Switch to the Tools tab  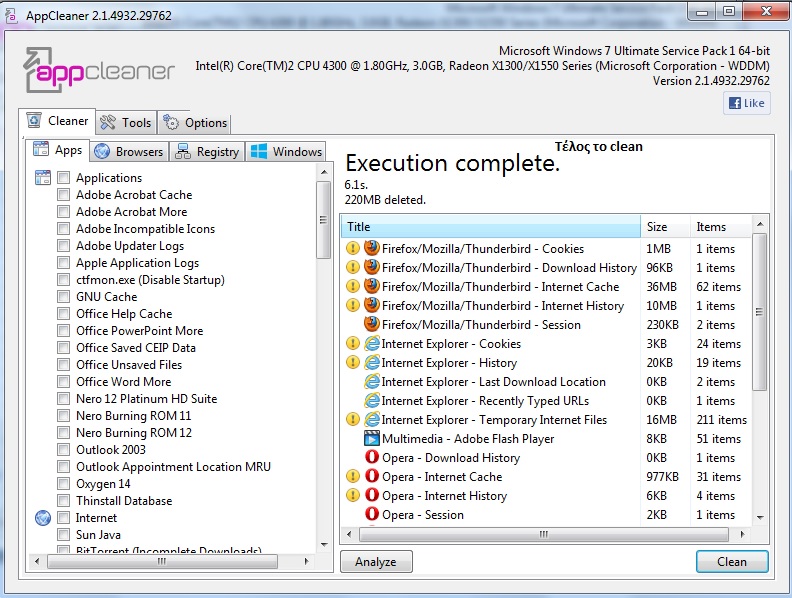[126, 122]
